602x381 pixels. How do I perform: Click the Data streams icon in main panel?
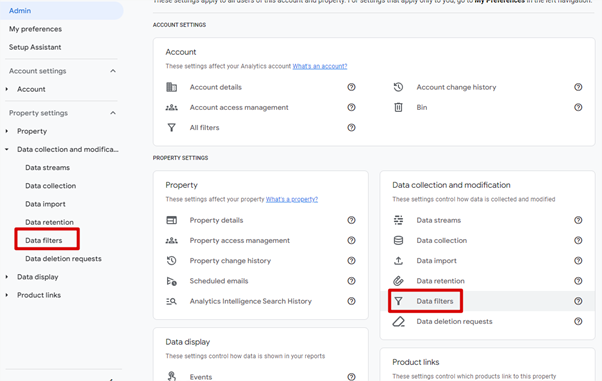[398, 220]
